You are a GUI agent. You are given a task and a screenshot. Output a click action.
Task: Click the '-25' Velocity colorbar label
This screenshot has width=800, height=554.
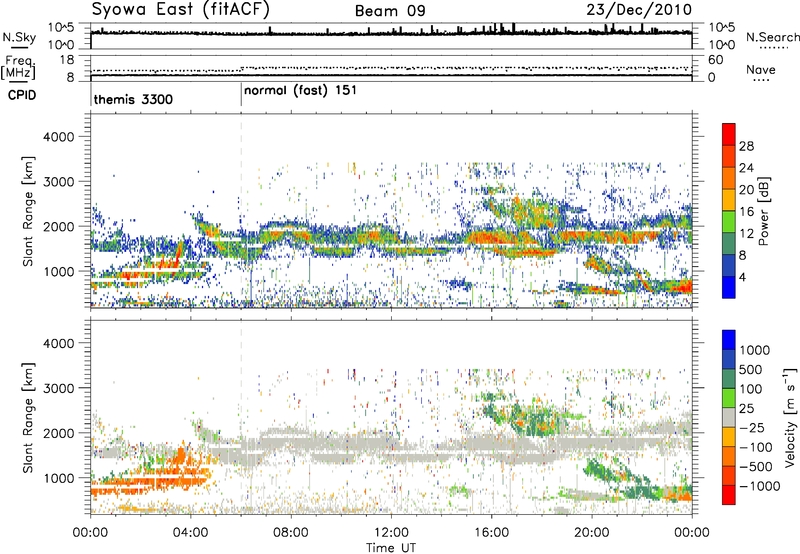[x=752, y=427]
